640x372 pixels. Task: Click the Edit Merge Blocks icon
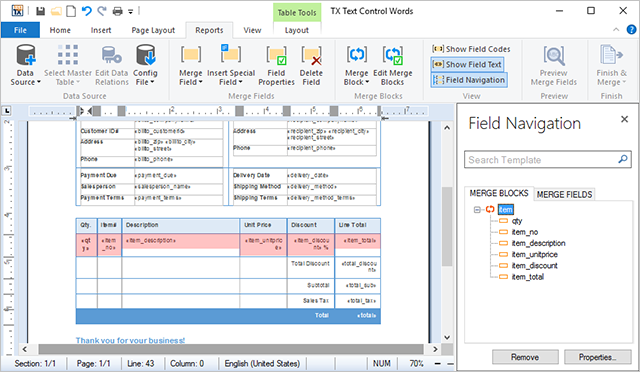point(393,55)
